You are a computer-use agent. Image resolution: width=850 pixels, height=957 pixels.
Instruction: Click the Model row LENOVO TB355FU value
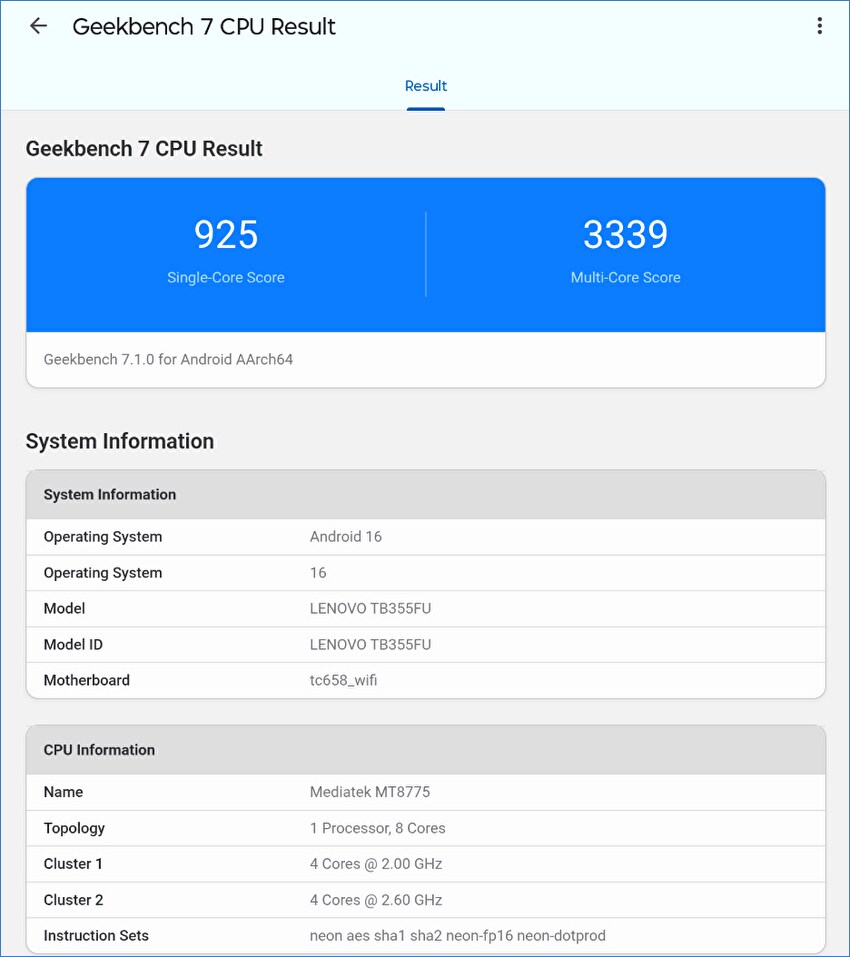(x=370, y=609)
